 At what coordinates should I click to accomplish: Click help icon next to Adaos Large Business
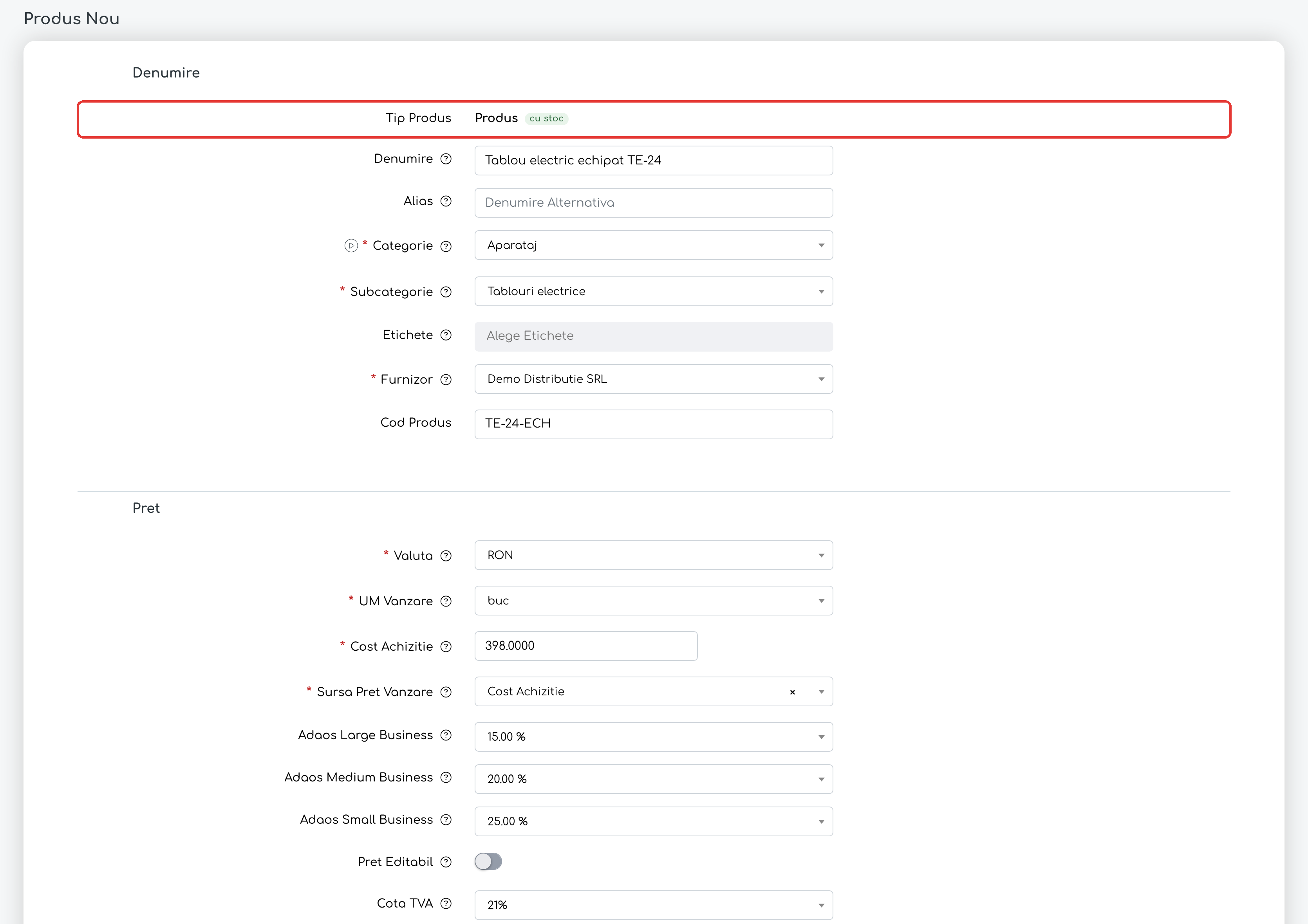(446, 735)
